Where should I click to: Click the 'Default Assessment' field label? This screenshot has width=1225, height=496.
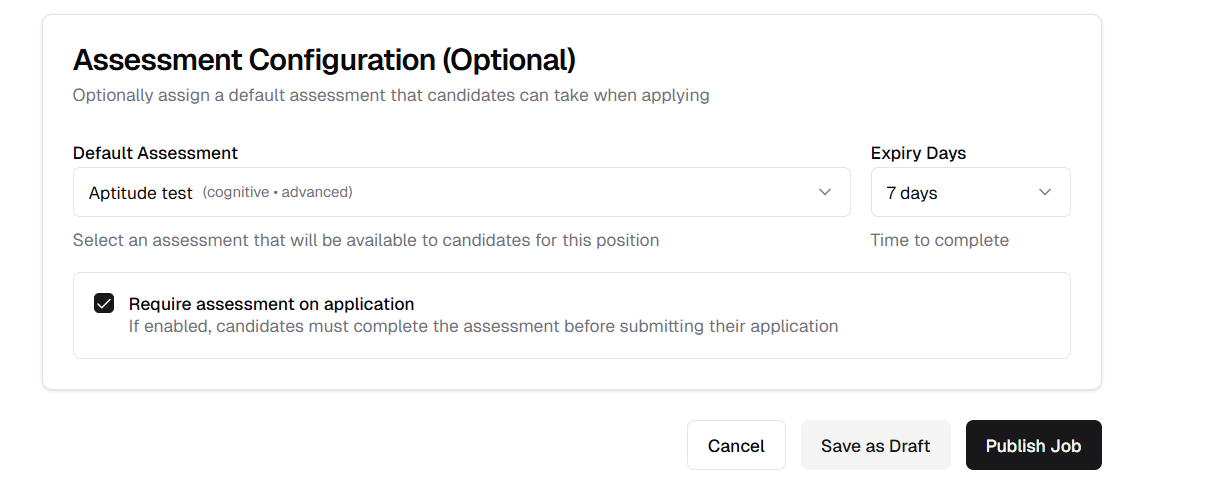pos(155,153)
